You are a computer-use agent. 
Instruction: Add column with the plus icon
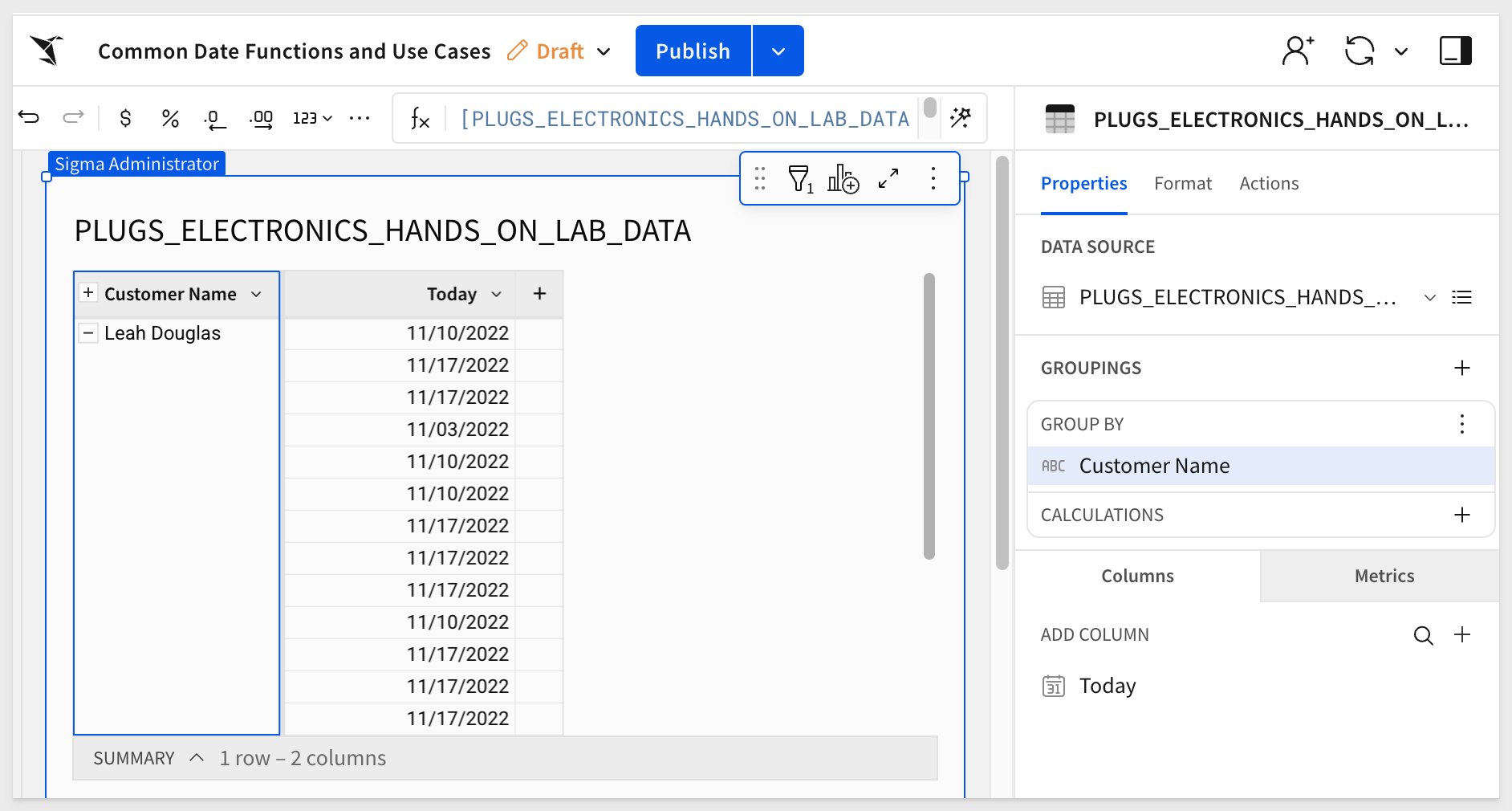tap(1462, 634)
